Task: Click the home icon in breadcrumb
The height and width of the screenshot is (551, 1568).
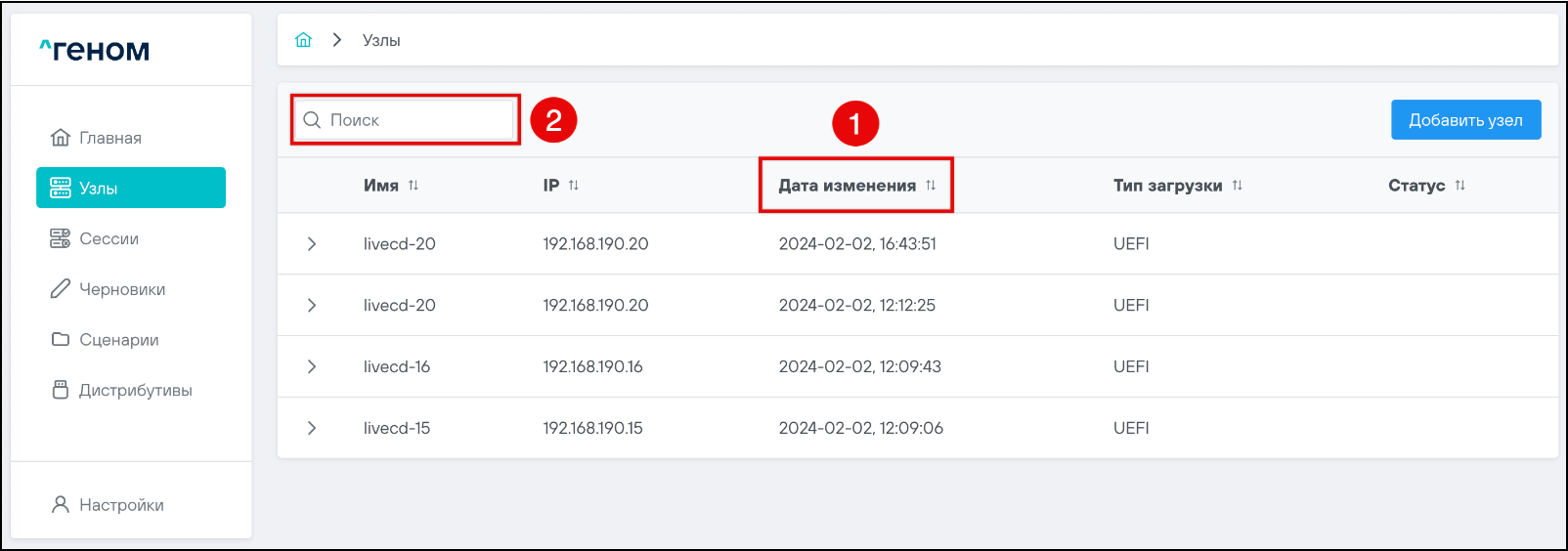Action: (x=303, y=40)
